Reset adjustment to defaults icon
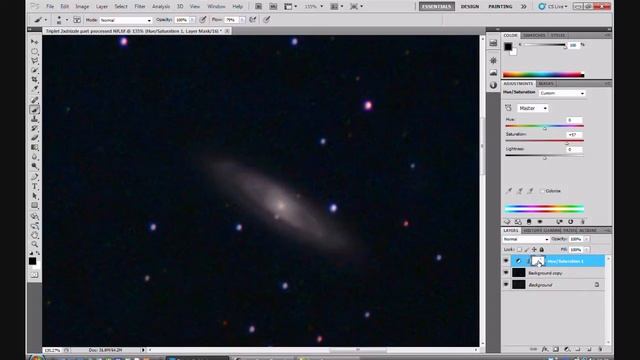The width and height of the screenshot is (640, 360). pos(571,222)
